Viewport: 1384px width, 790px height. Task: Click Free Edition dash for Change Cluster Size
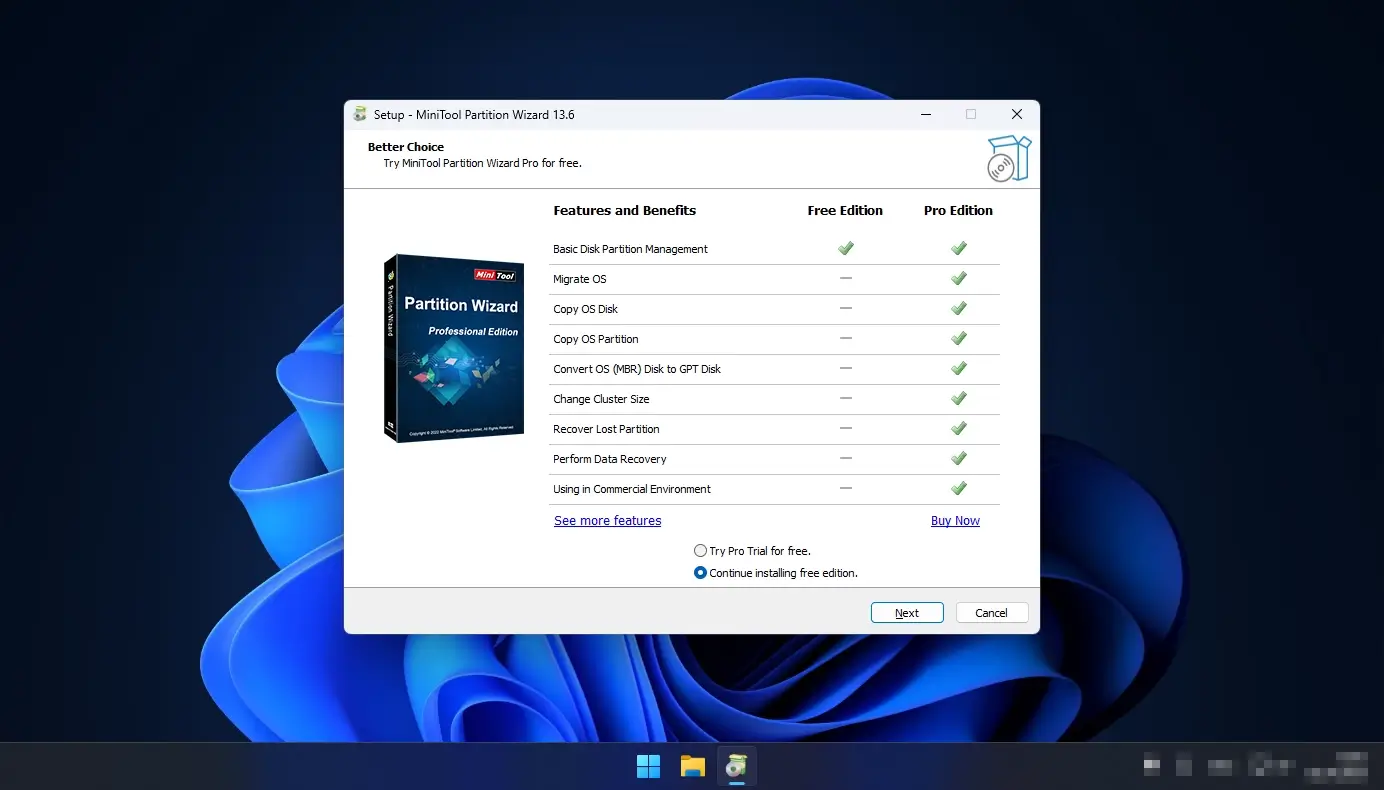pyautogui.click(x=846, y=398)
